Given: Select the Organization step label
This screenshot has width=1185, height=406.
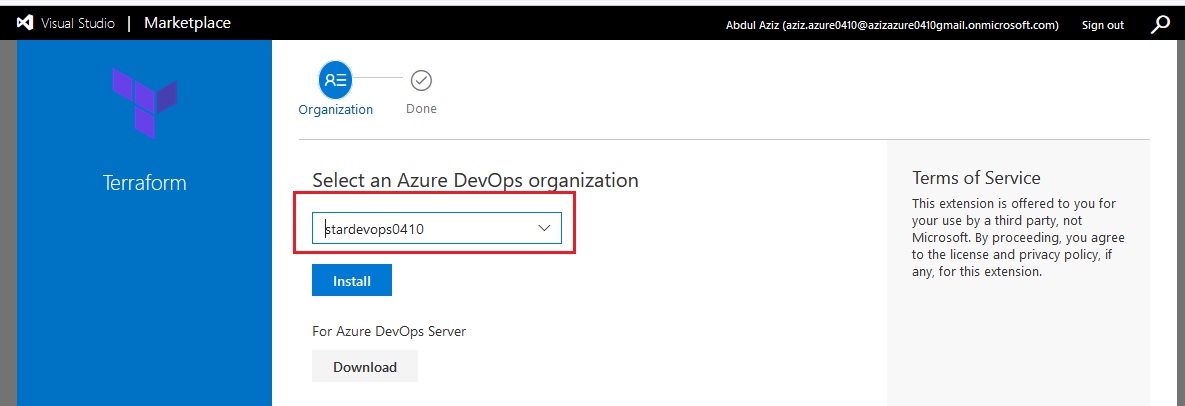Looking at the screenshot, I should pos(336,109).
